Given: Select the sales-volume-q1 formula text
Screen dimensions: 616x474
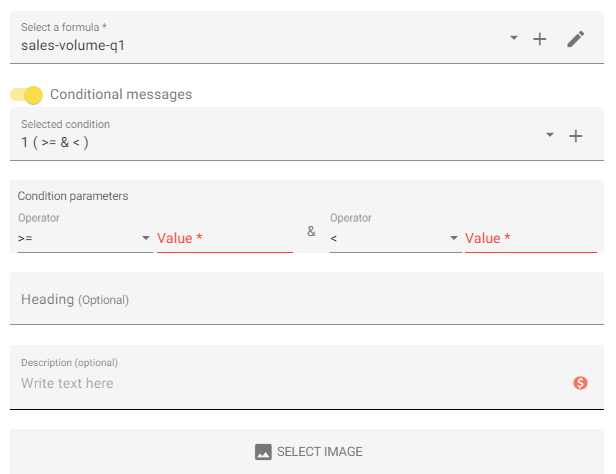Looking at the screenshot, I should [x=73, y=46].
